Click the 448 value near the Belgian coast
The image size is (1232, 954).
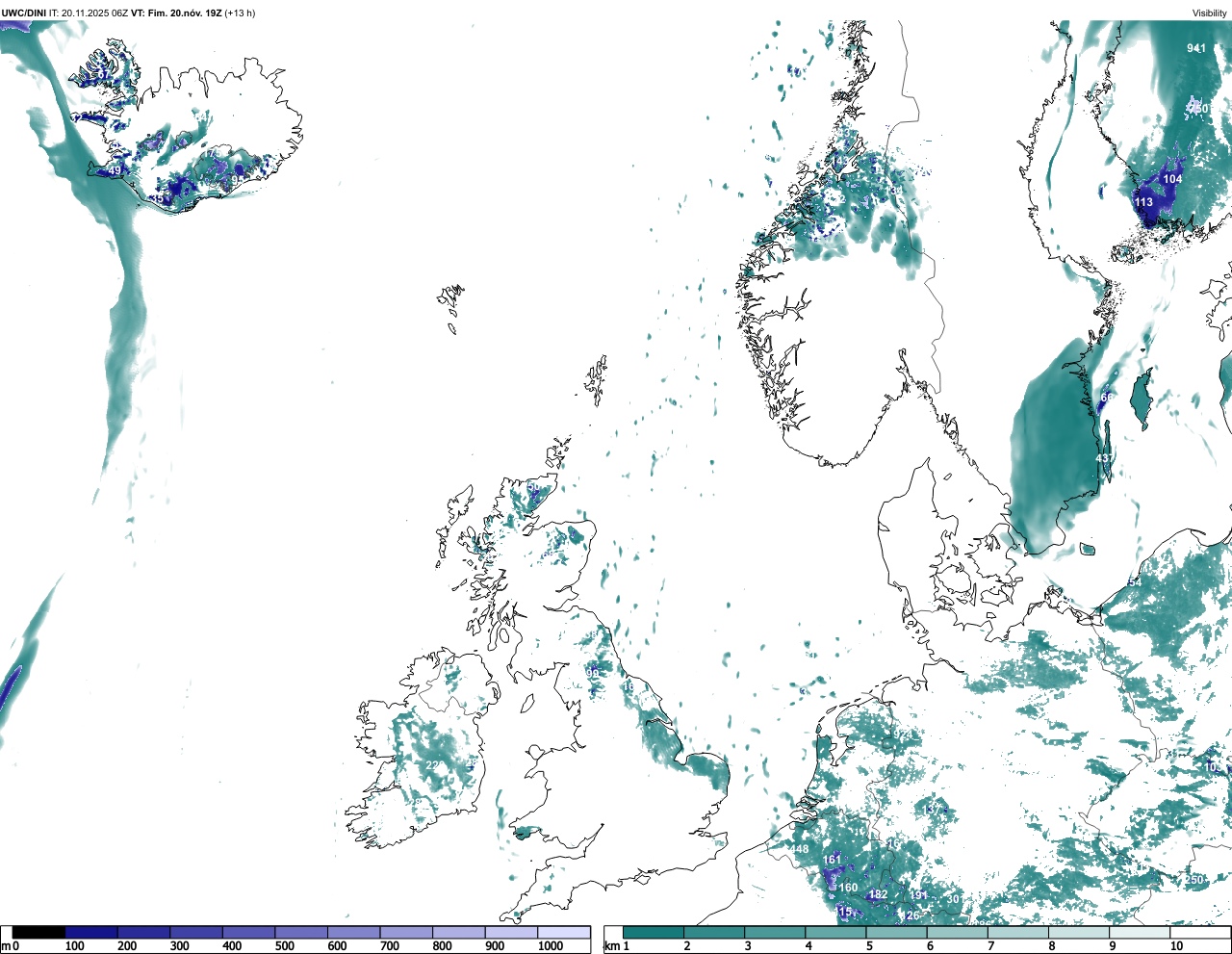(801, 849)
